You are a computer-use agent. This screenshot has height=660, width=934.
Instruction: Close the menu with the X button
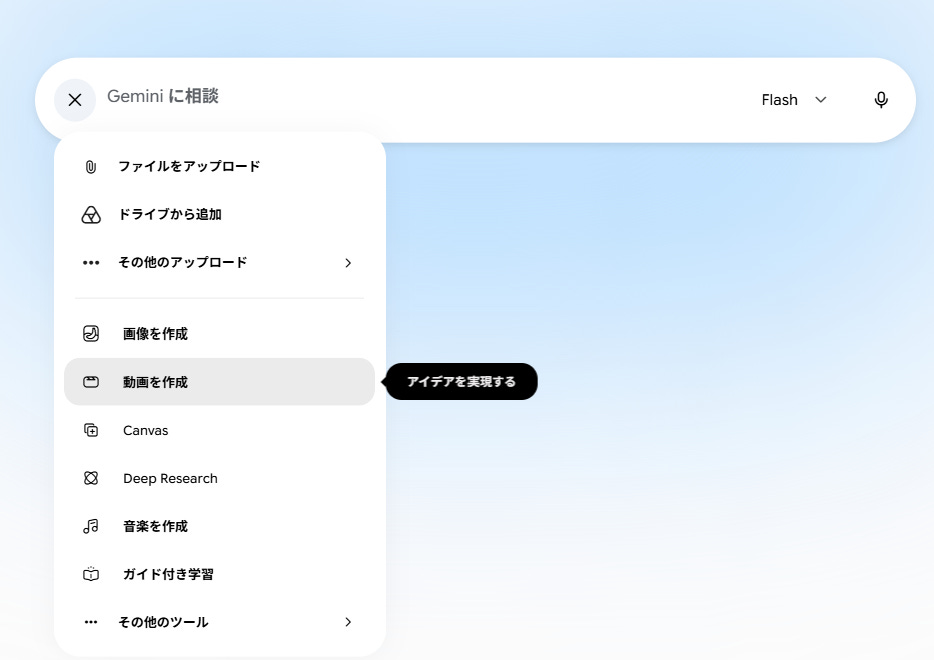[75, 100]
